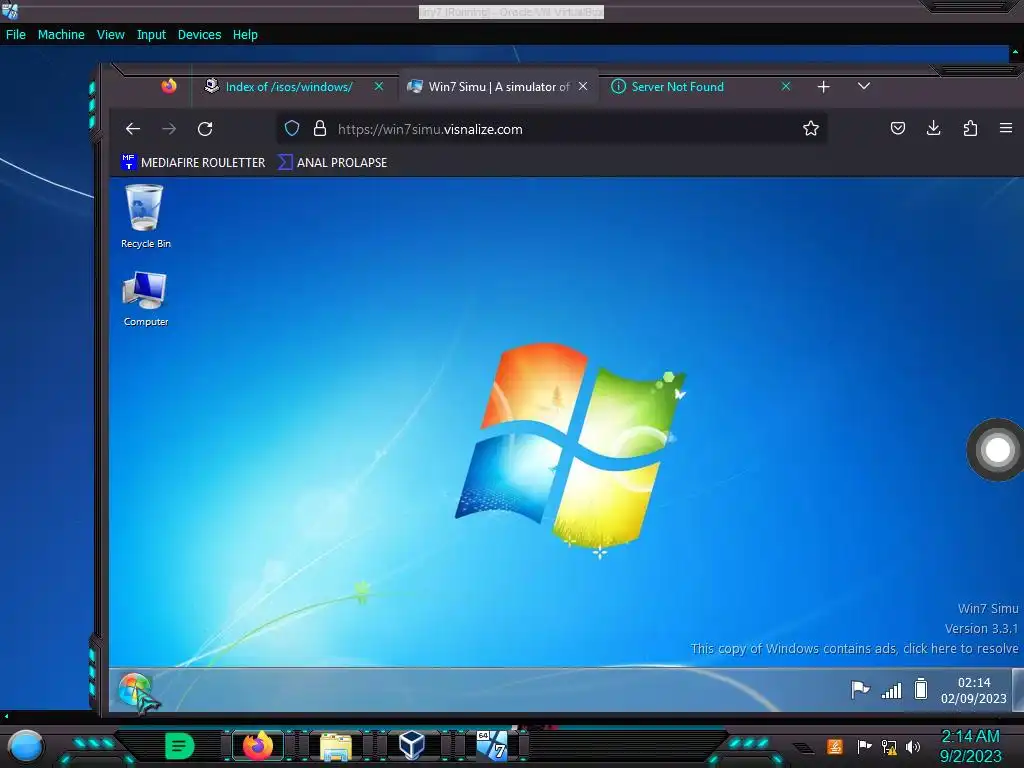Close the Server Not Found tab
1024x768 pixels.
click(786, 86)
